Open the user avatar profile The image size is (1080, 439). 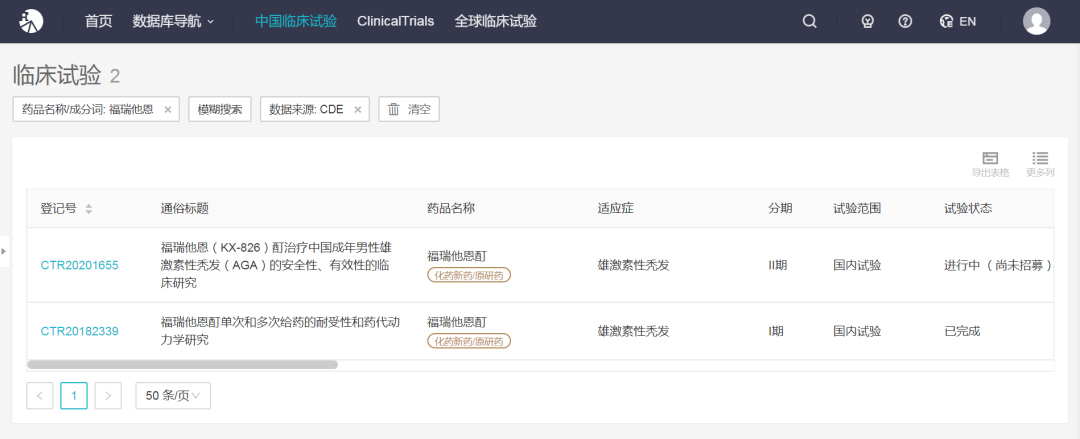(x=1036, y=21)
